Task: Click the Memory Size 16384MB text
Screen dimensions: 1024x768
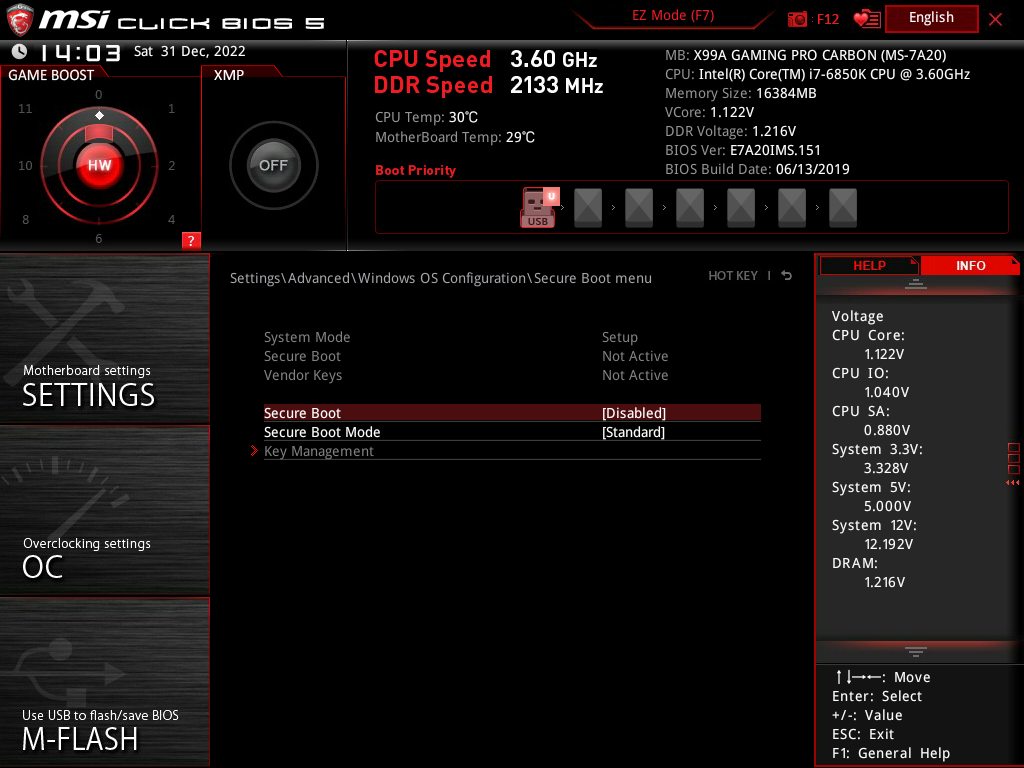Action: pos(741,93)
